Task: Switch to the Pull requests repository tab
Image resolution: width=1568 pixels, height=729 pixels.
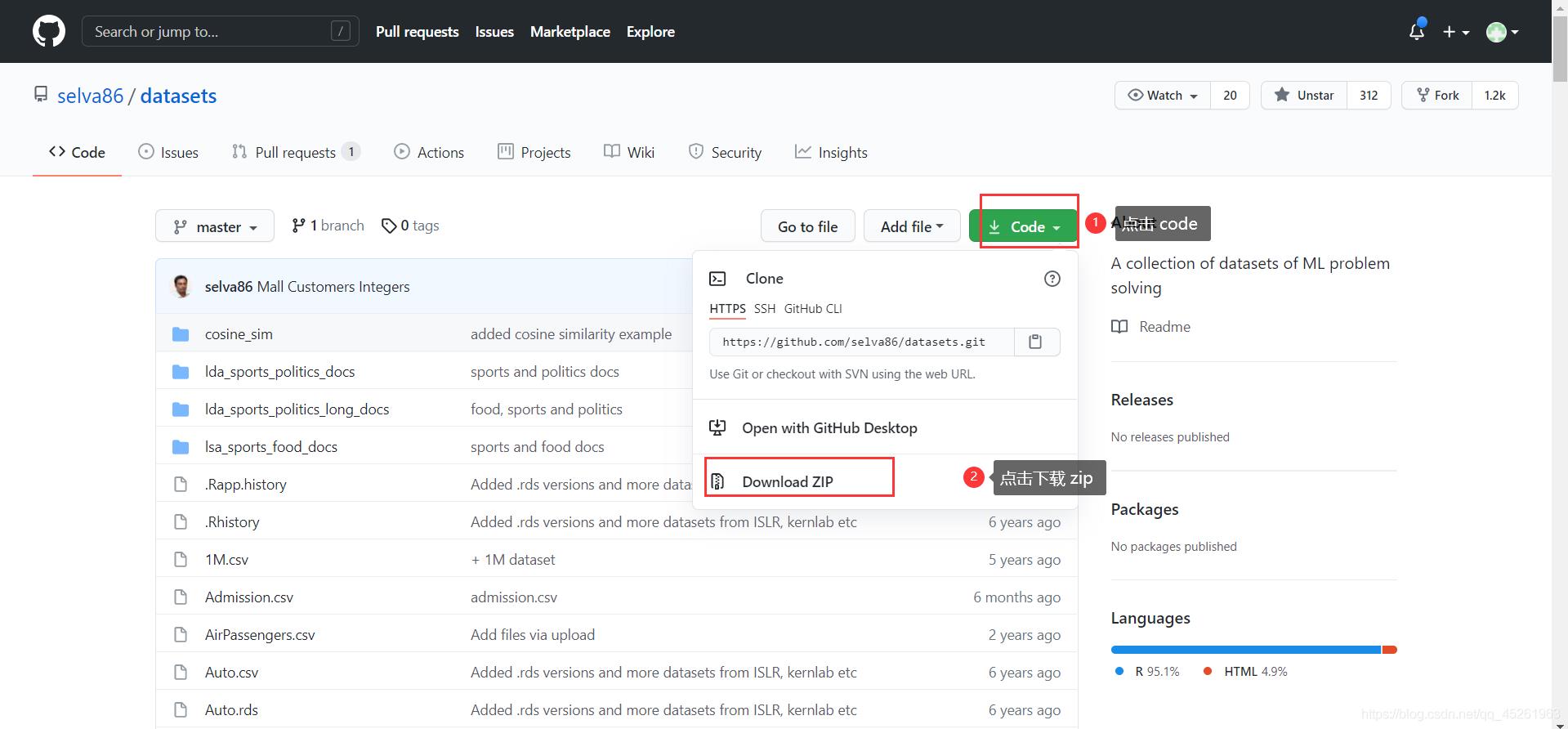Action: 296,152
